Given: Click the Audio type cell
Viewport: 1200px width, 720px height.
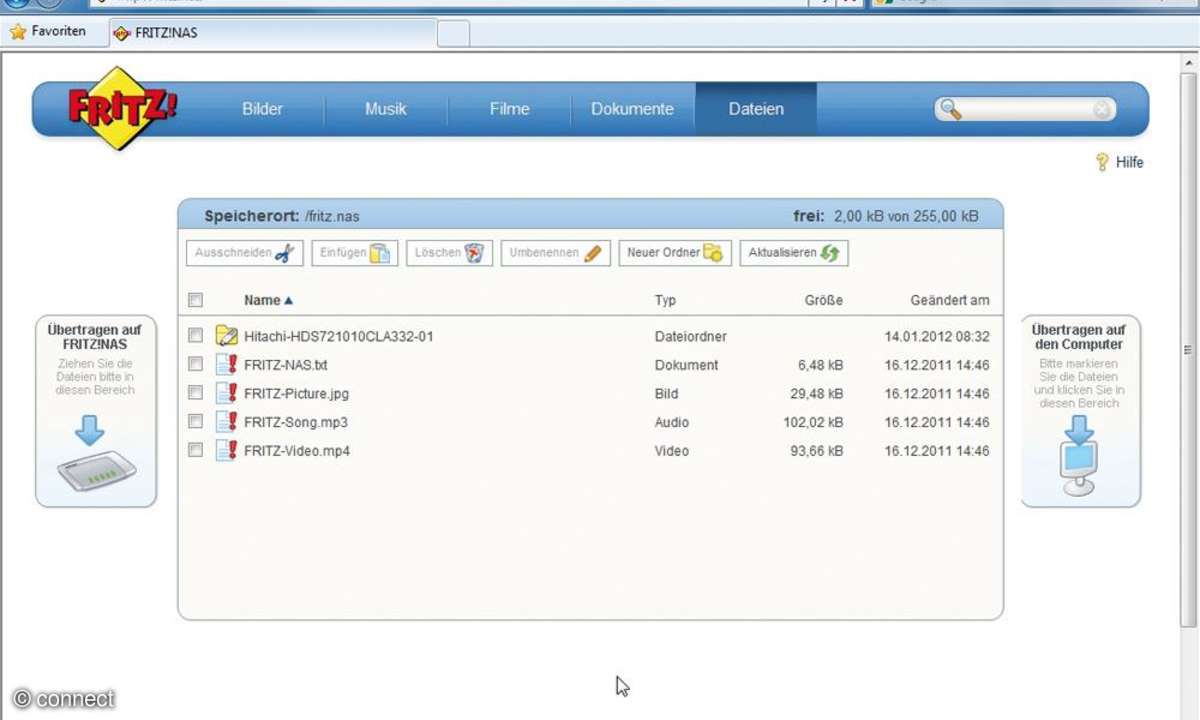Looking at the screenshot, I should 672,422.
